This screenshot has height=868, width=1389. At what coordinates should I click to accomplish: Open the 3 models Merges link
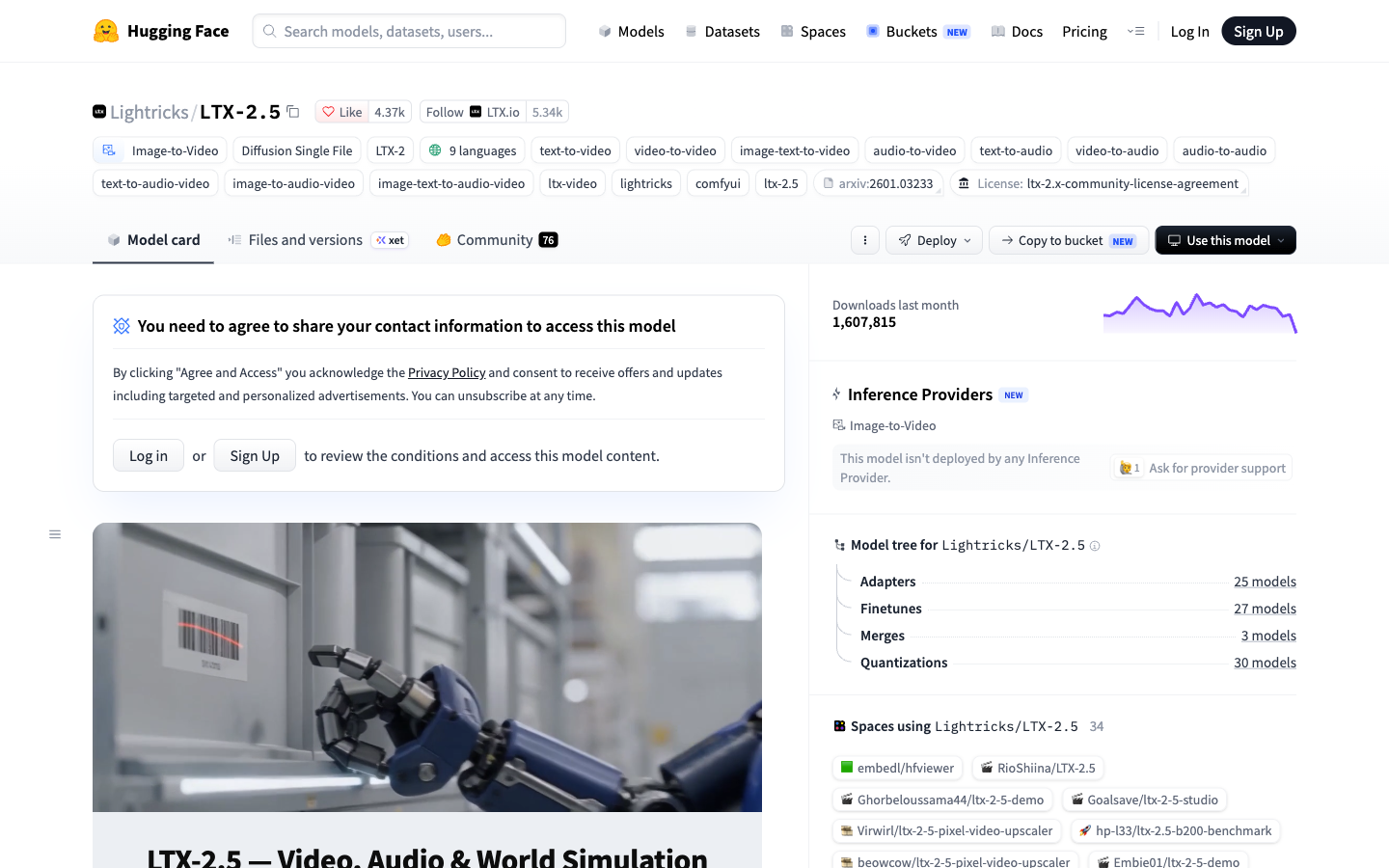[1268, 636]
